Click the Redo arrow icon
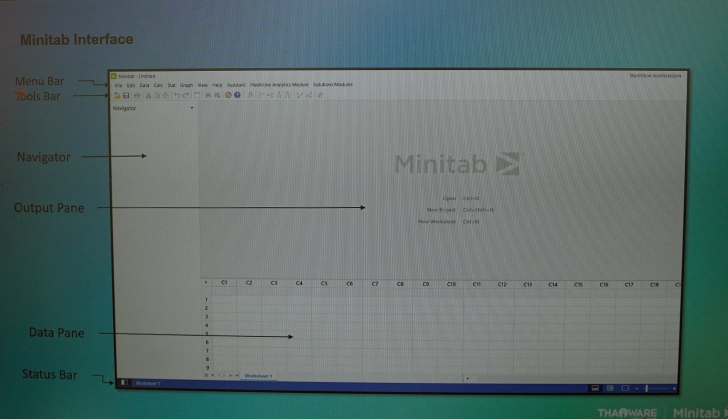728x419 pixels. point(186,95)
